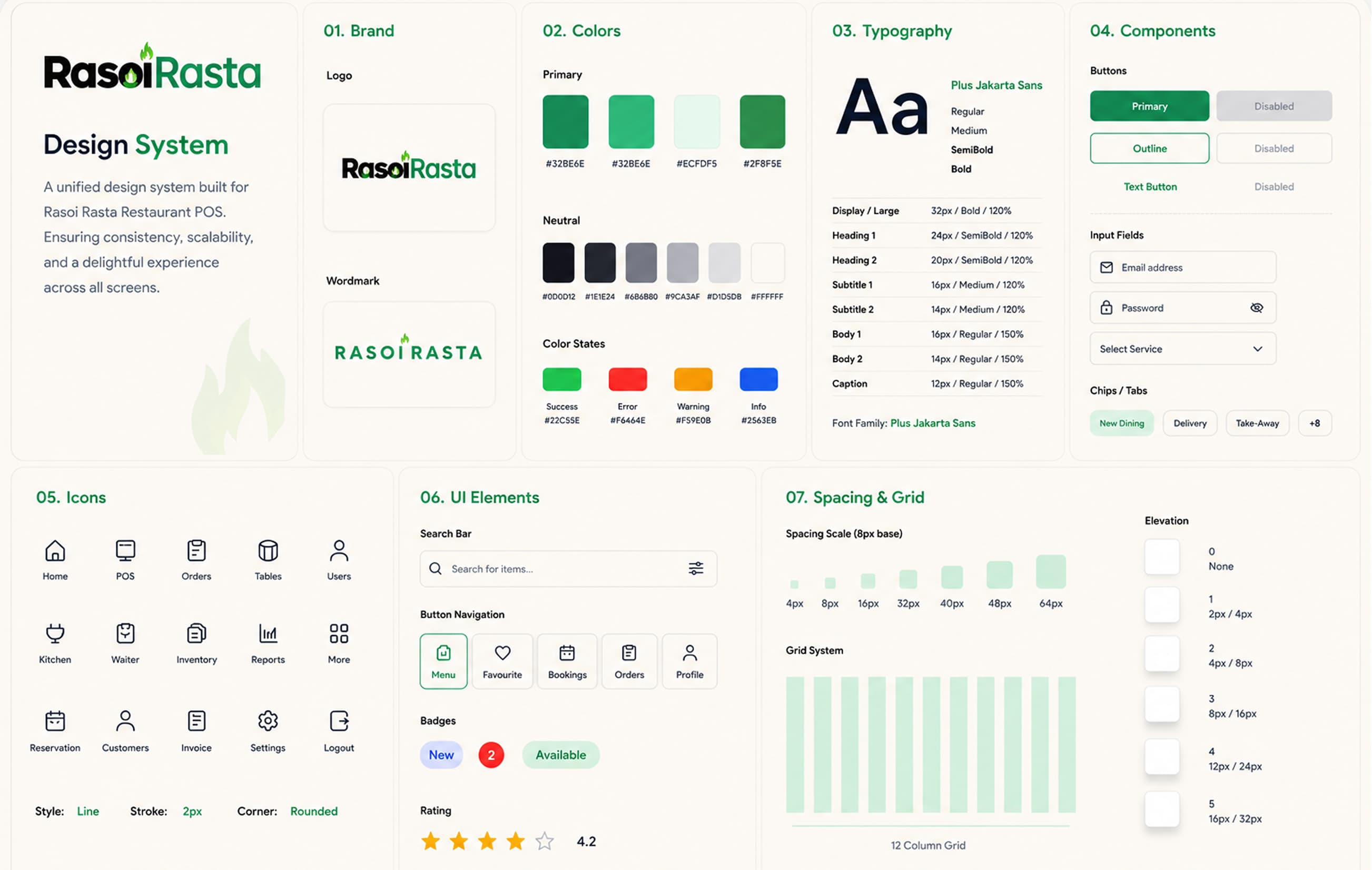Pick the #9CA3AF neutral swatch
This screenshot has width=1372, height=870.
click(682, 263)
